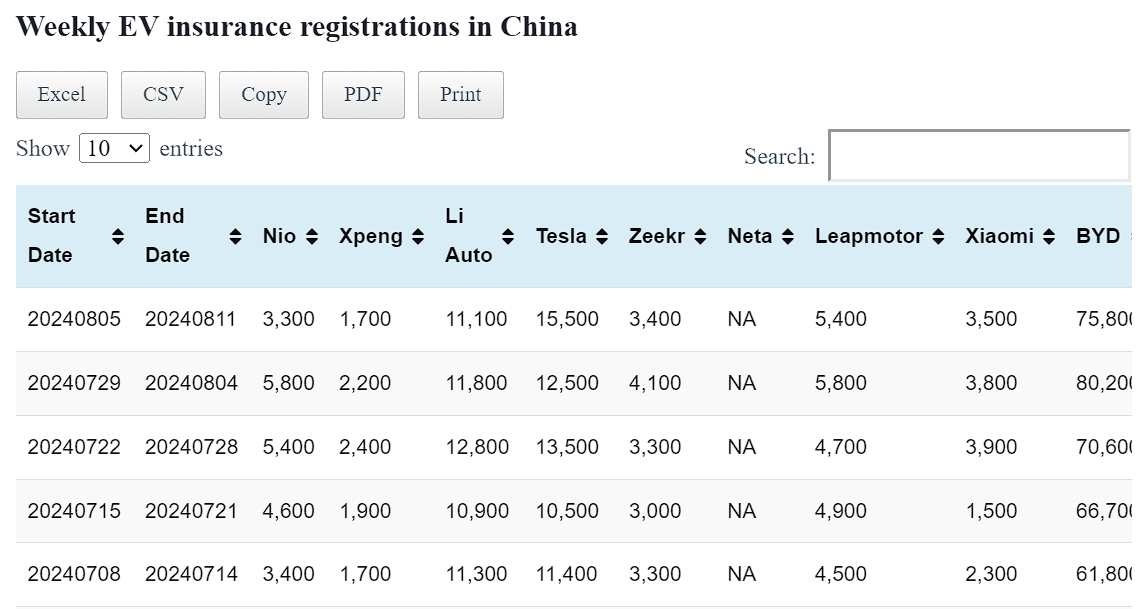Click sort arrows icon beside Tesla
This screenshot has height=609, width=1140.
point(602,237)
